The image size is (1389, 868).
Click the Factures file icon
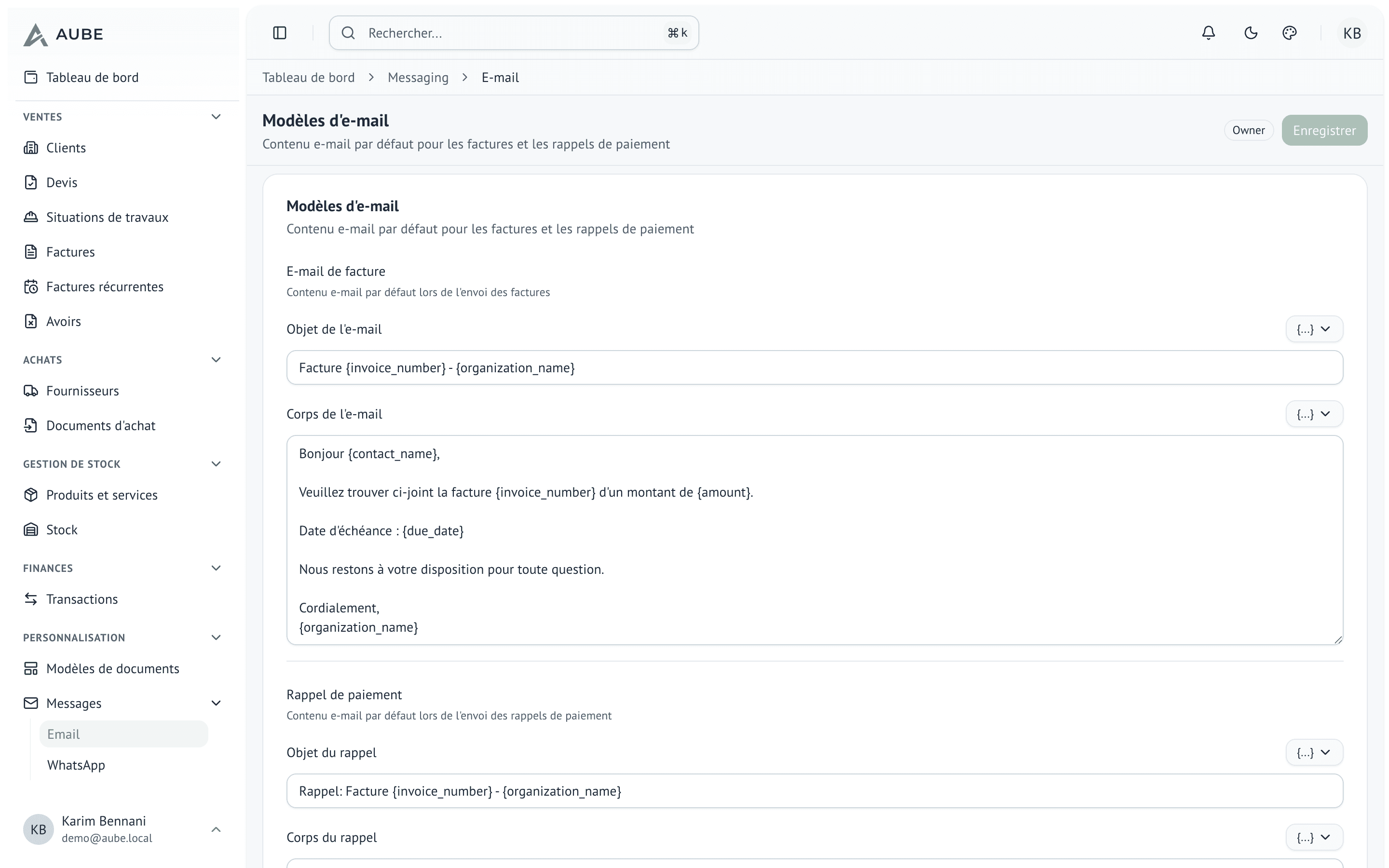click(31, 251)
